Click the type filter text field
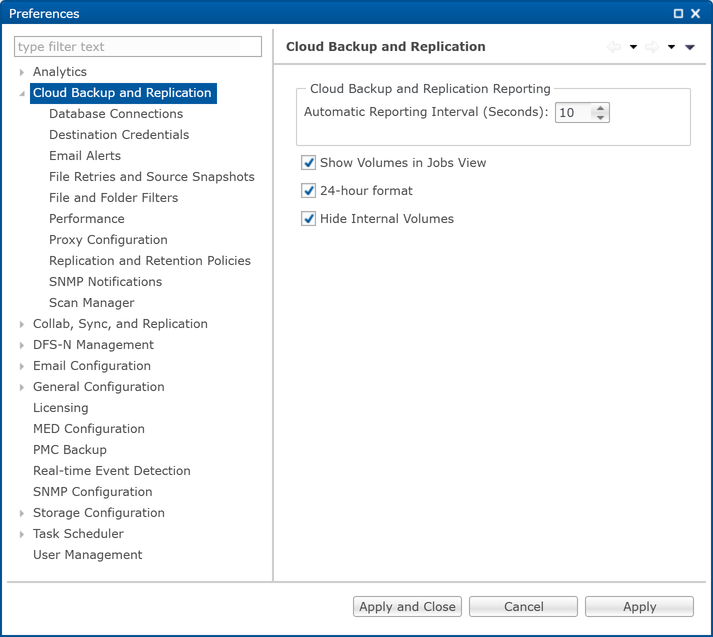Image resolution: width=713 pixels, height=637 pixels. (138, 47)
